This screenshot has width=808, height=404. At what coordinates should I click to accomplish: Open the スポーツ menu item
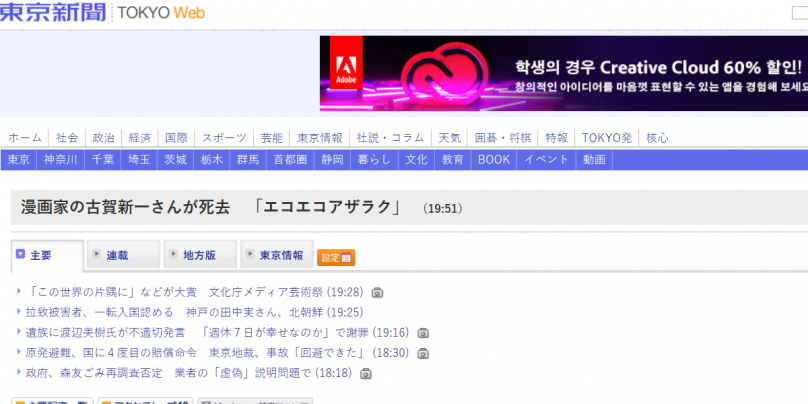pyautogui.click(x=224, y=138)
